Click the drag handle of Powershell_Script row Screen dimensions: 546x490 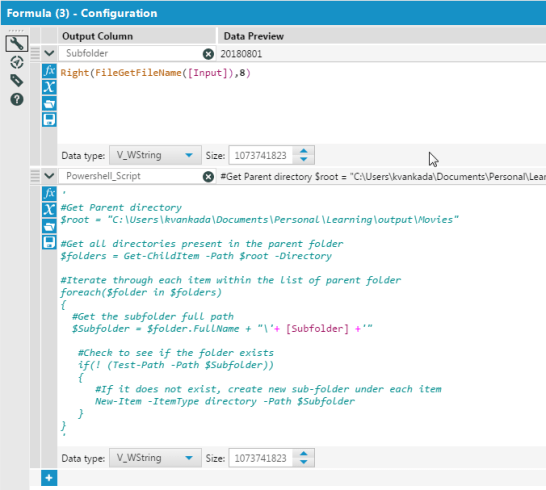coord(35,176)
